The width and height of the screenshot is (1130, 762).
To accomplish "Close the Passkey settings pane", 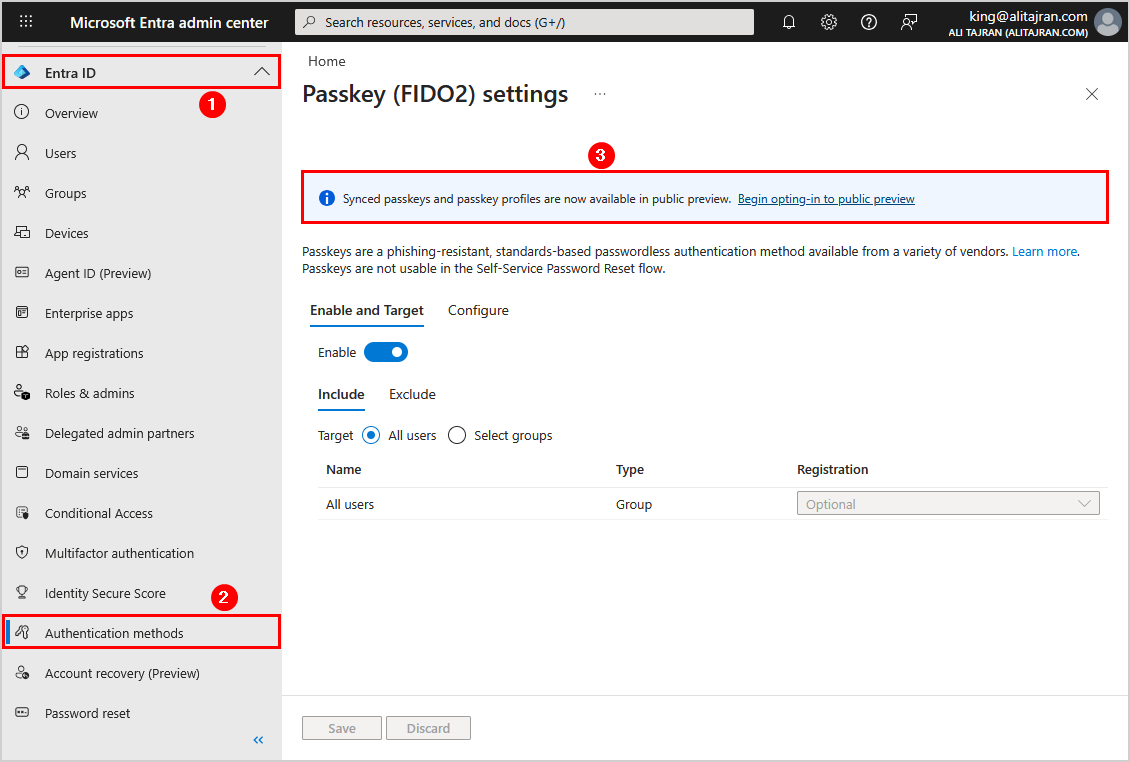I will click(1092, 94).
